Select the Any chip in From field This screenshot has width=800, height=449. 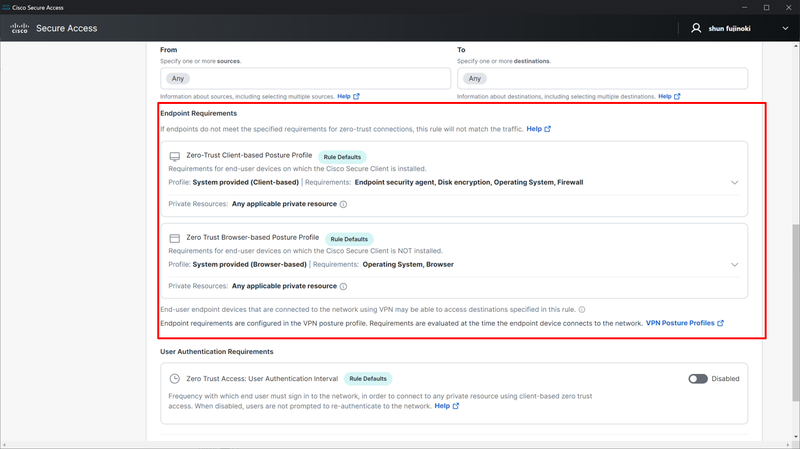pyautogui.click(x=178, y=79)
